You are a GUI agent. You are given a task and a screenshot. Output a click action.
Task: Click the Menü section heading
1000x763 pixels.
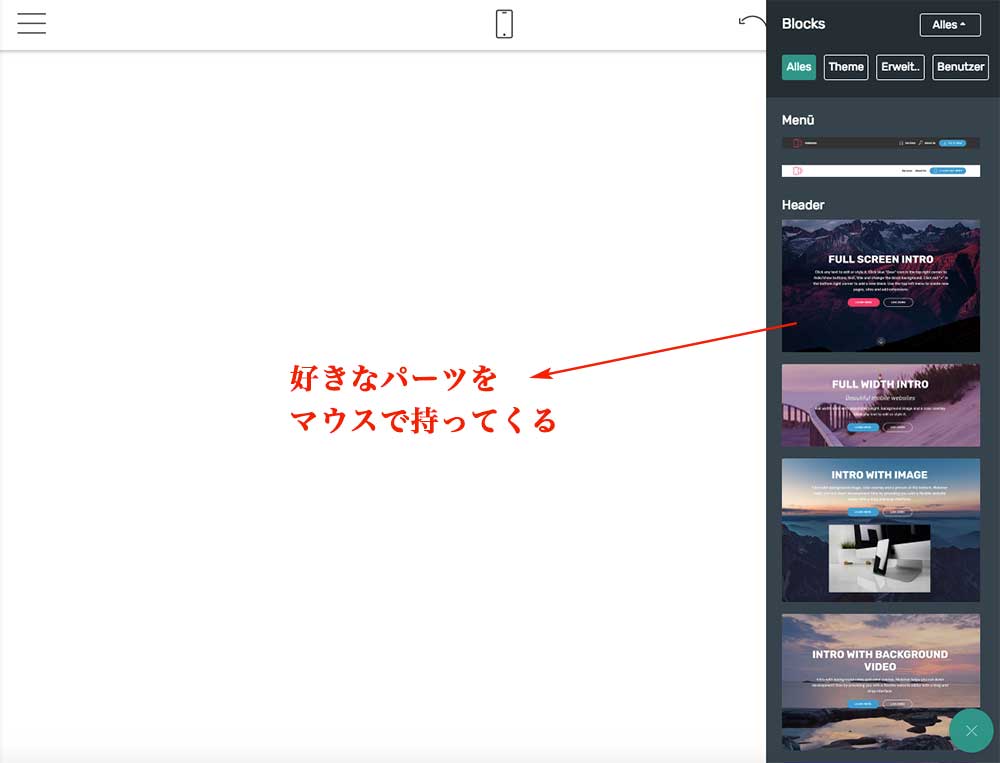(798, 120)
